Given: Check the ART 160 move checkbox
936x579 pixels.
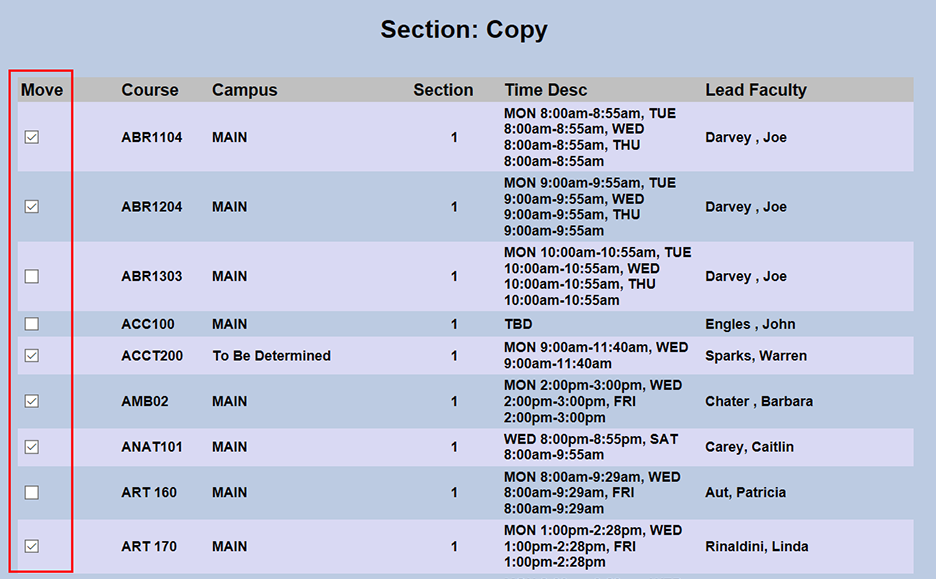Looking at the screenshot, I should [31, 492].
